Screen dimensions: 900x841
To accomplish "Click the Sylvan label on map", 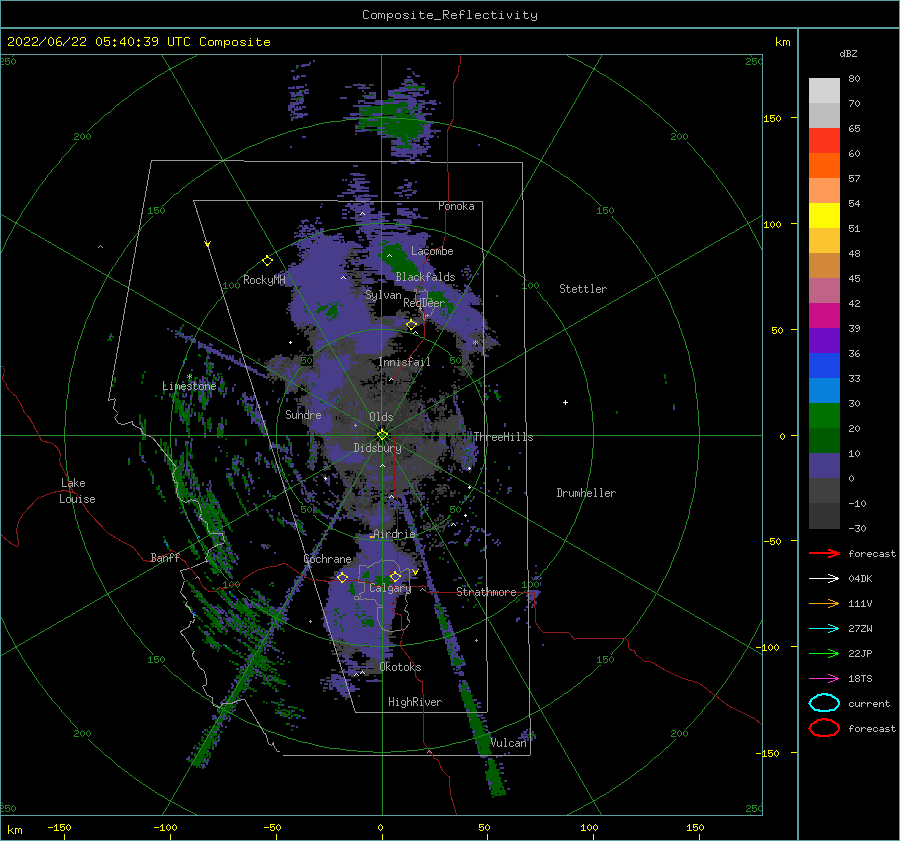I will point(383,295).
